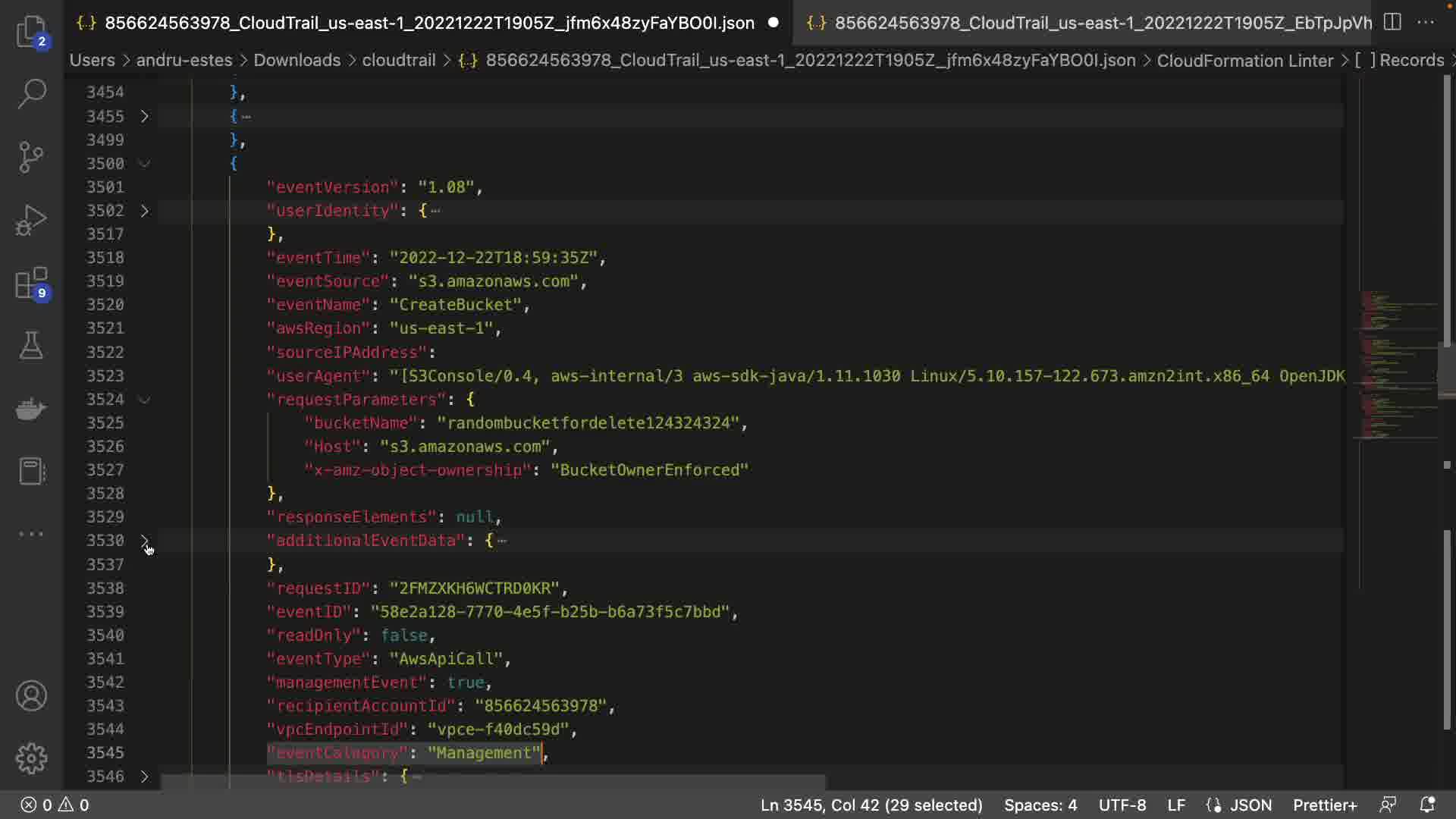Open the Accounts menu icon
Screen dimensions: 1456x819
pyautogui.click(x=32, y=695)
